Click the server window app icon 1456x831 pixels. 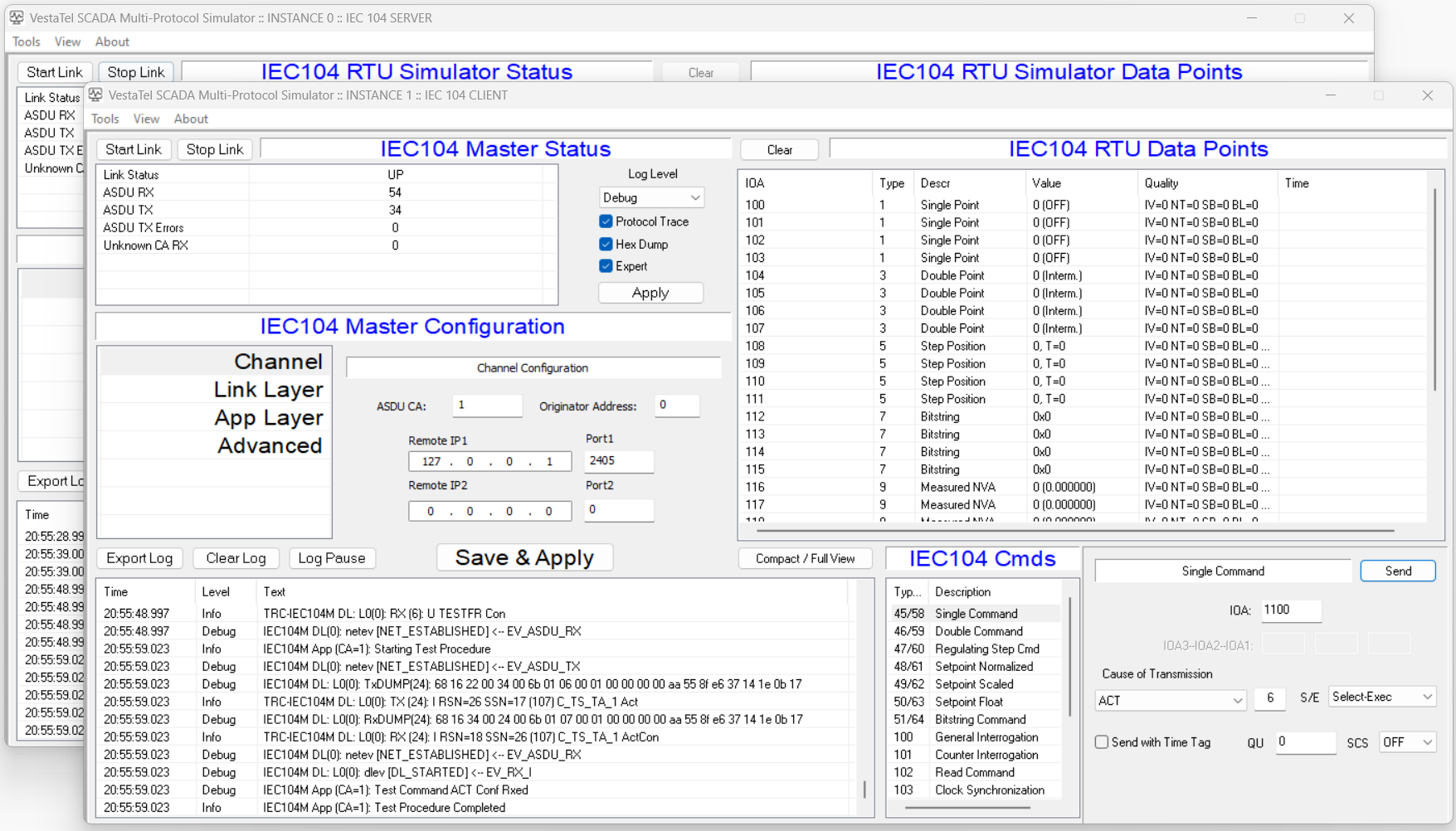[x=17, y=17]
